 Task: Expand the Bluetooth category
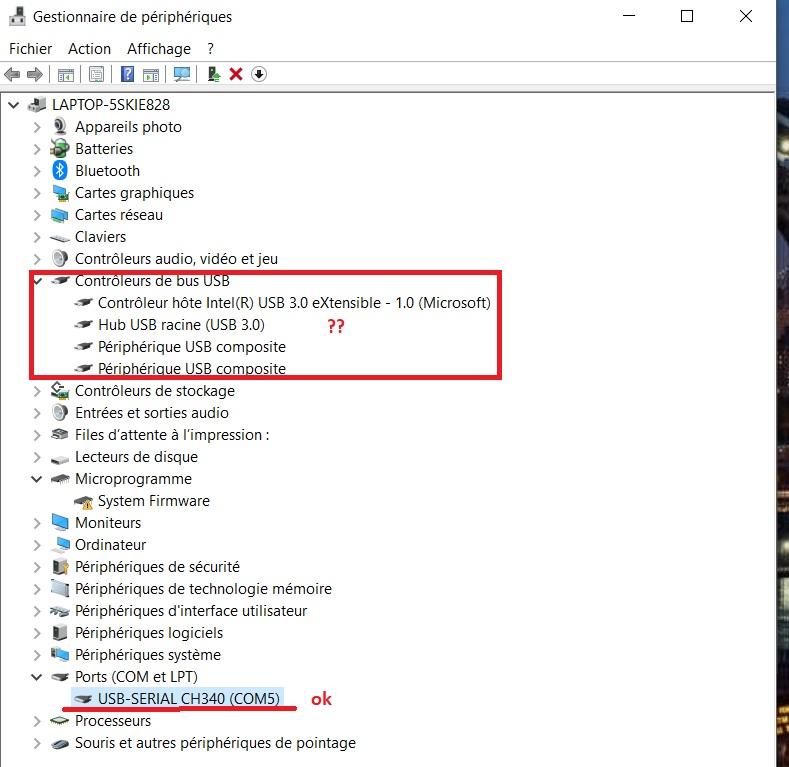[37, 171]
